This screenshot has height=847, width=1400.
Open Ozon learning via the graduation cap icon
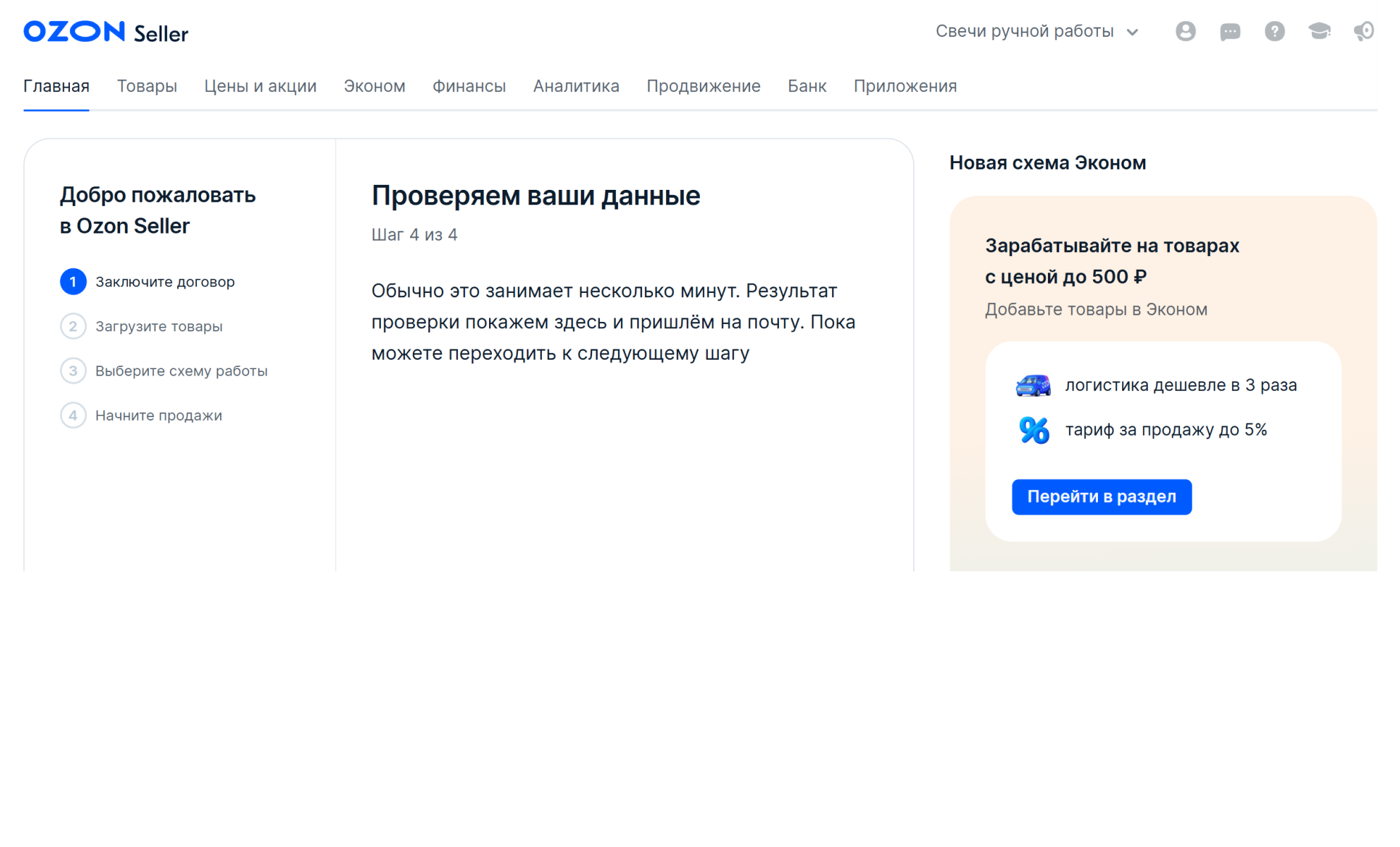pos(1320,31)
